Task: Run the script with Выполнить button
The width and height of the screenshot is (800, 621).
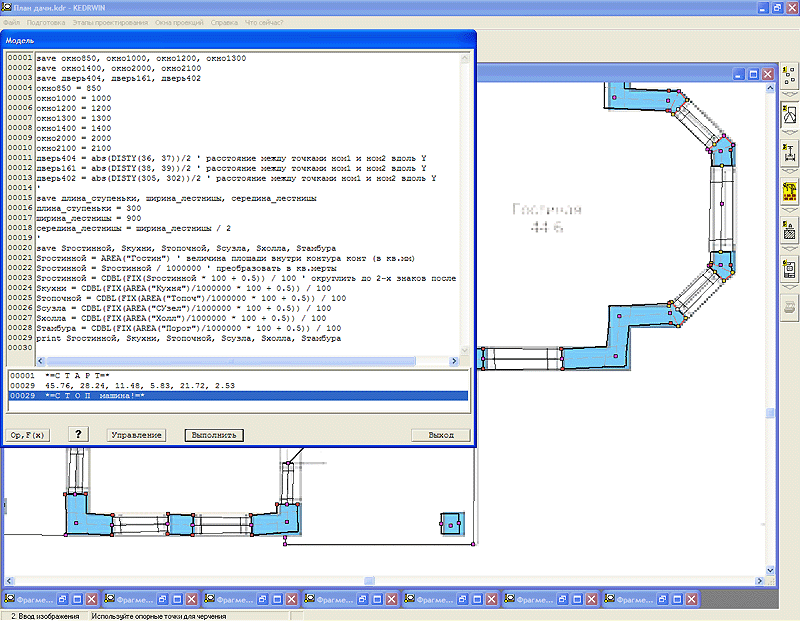Action: point(214,435)
